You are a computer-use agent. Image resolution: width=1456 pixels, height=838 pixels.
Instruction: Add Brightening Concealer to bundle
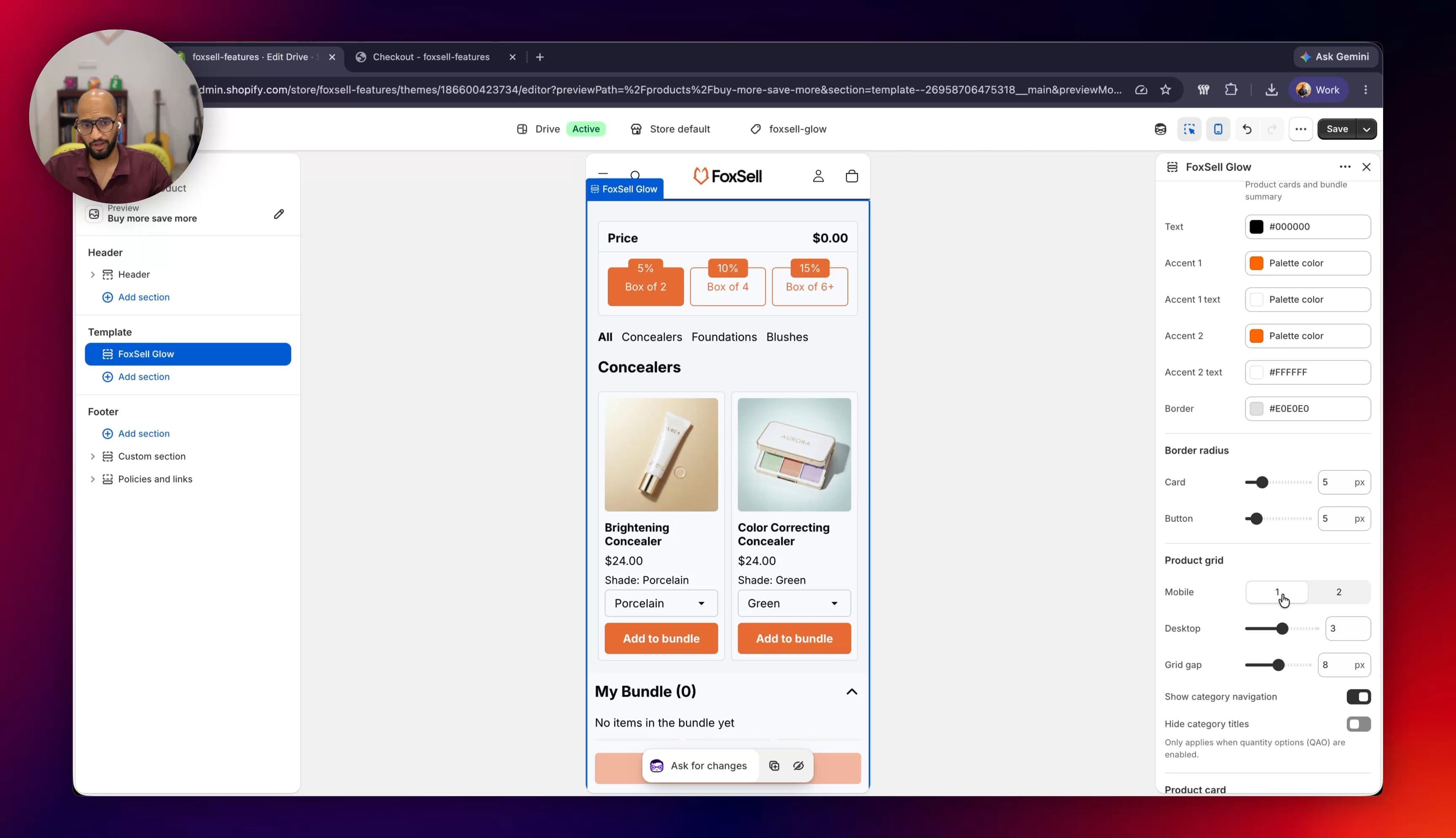point(661,638)
